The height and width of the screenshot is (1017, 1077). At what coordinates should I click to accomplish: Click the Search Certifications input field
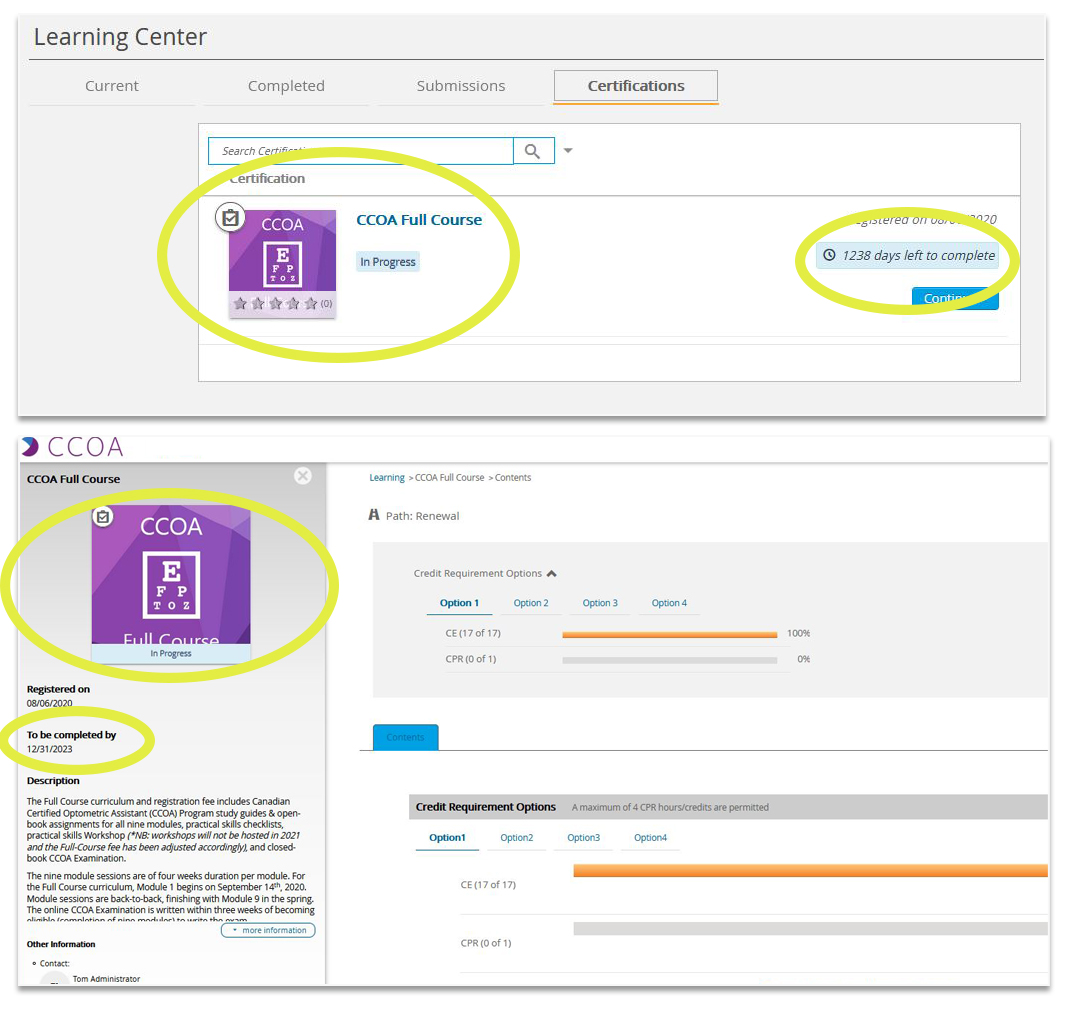(361, 151)
